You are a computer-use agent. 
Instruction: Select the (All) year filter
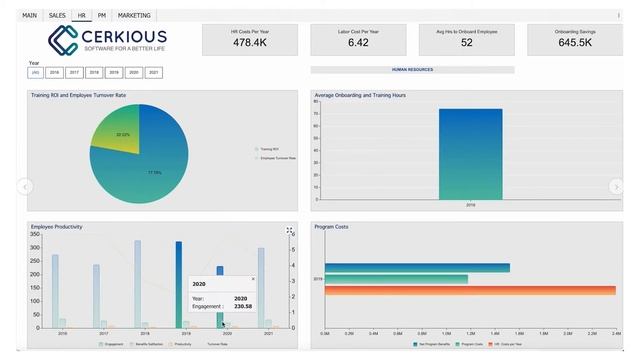click(36, 73)
